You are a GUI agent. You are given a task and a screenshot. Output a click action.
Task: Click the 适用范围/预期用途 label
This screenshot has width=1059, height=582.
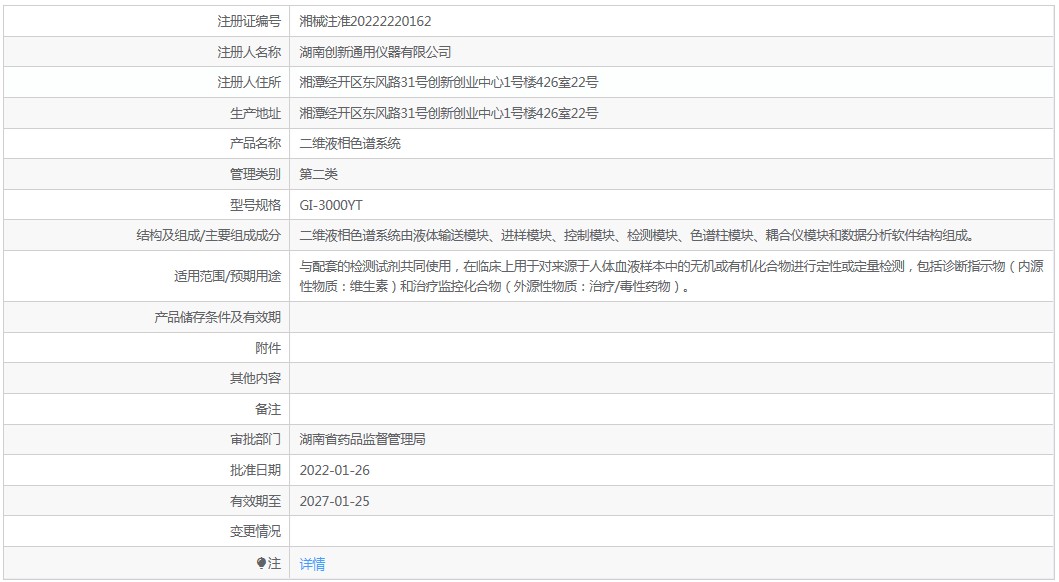[228, 276]
